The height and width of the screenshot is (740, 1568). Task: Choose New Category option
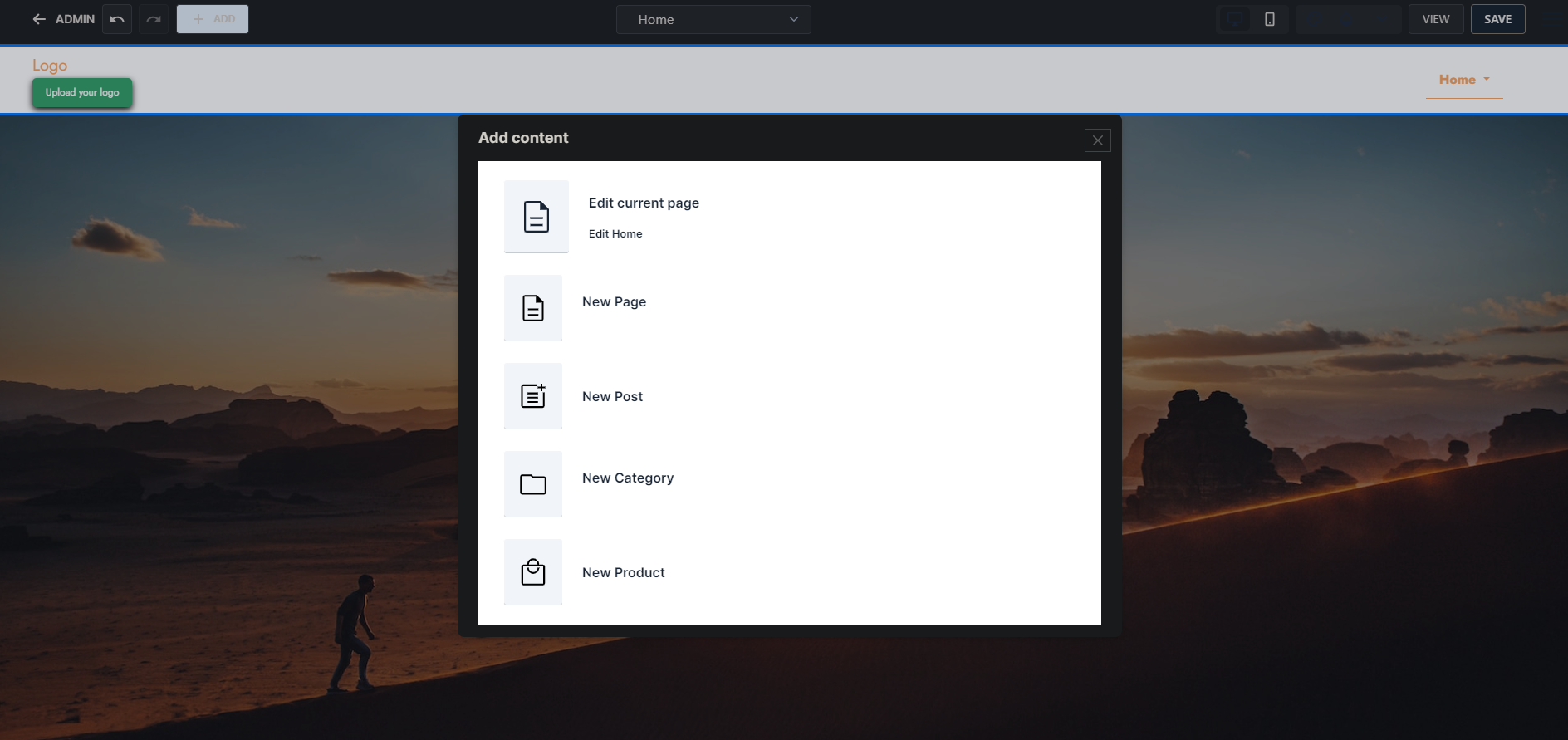pos(628,478)
